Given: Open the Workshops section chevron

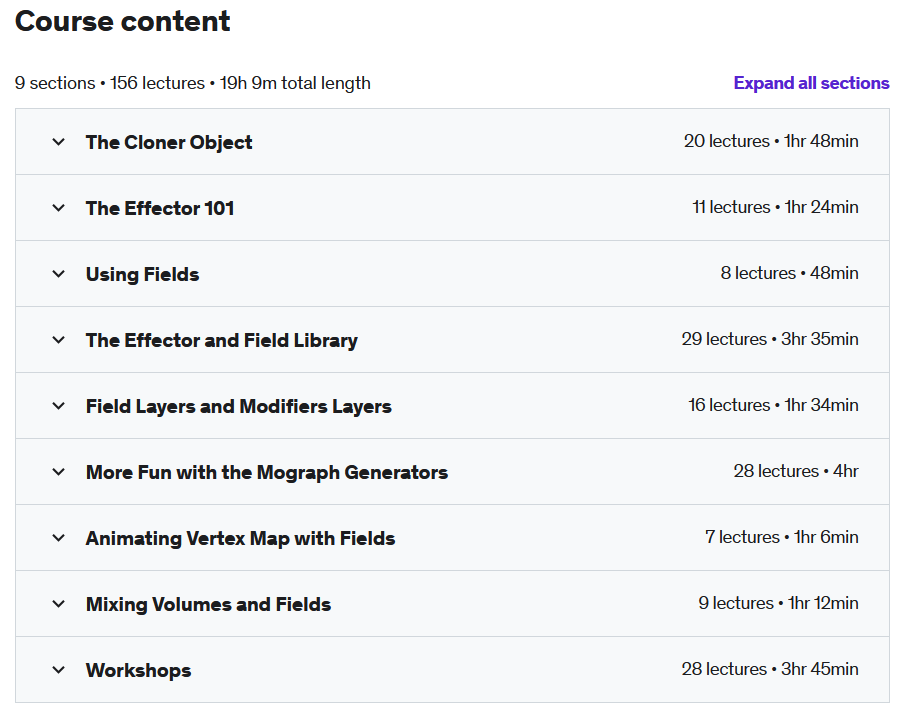Looking at the screenshot, I should 59,670.
